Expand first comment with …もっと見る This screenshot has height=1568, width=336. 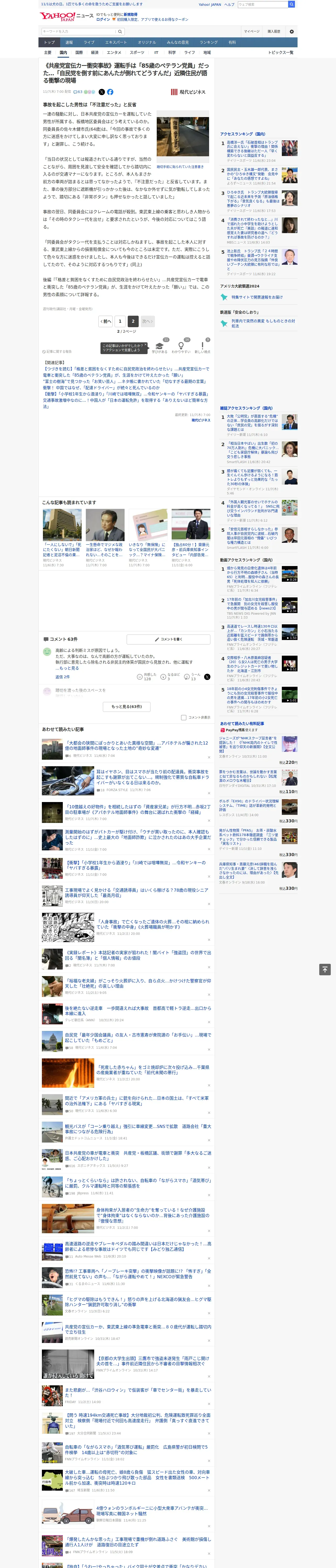click(x=67, y=668)
